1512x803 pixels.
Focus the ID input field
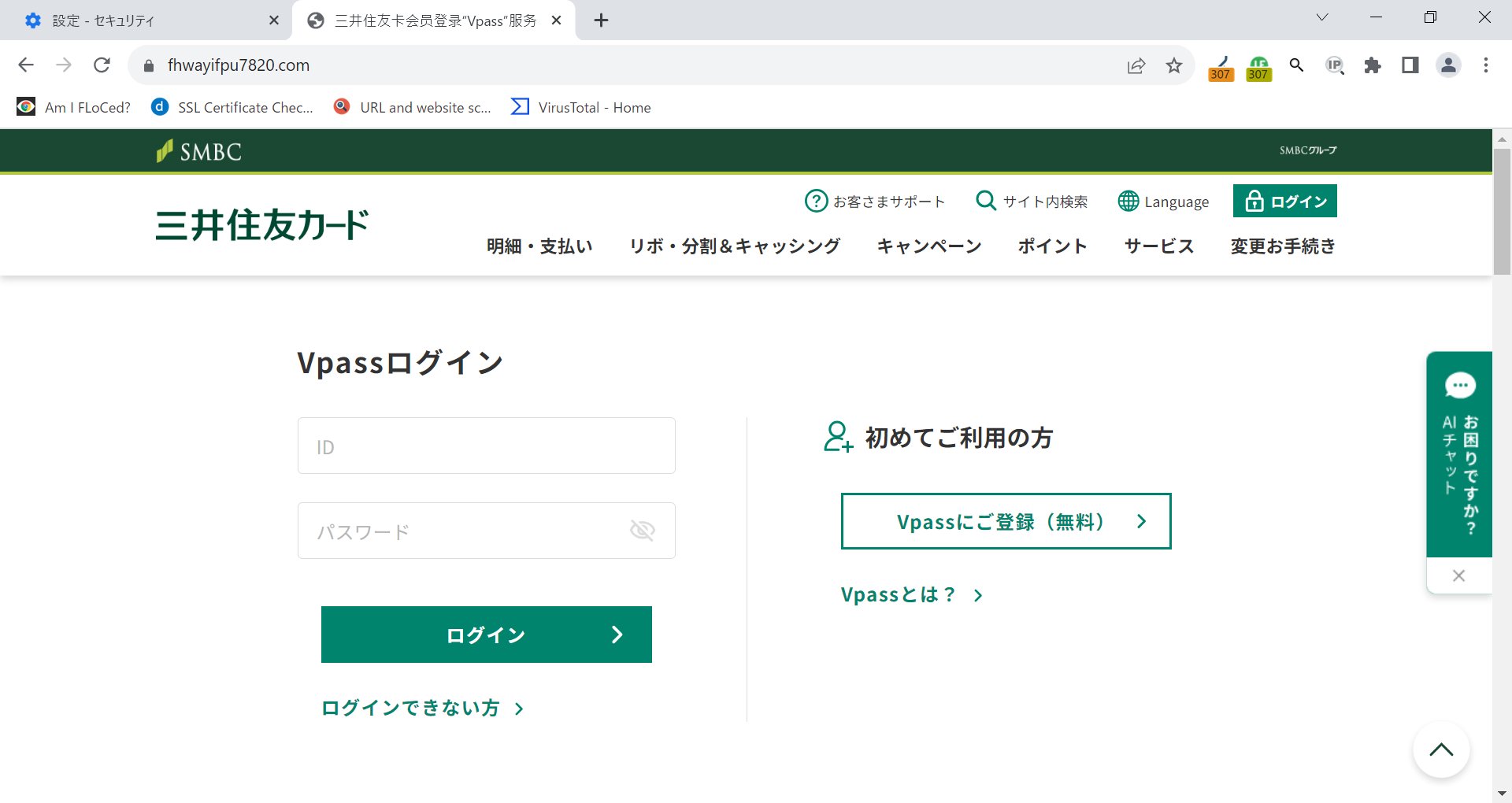click(x=487, y=446)
